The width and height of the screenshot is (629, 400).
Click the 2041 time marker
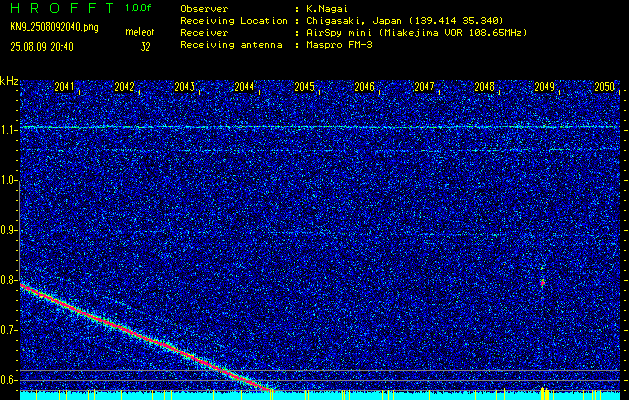pos(64,87)
